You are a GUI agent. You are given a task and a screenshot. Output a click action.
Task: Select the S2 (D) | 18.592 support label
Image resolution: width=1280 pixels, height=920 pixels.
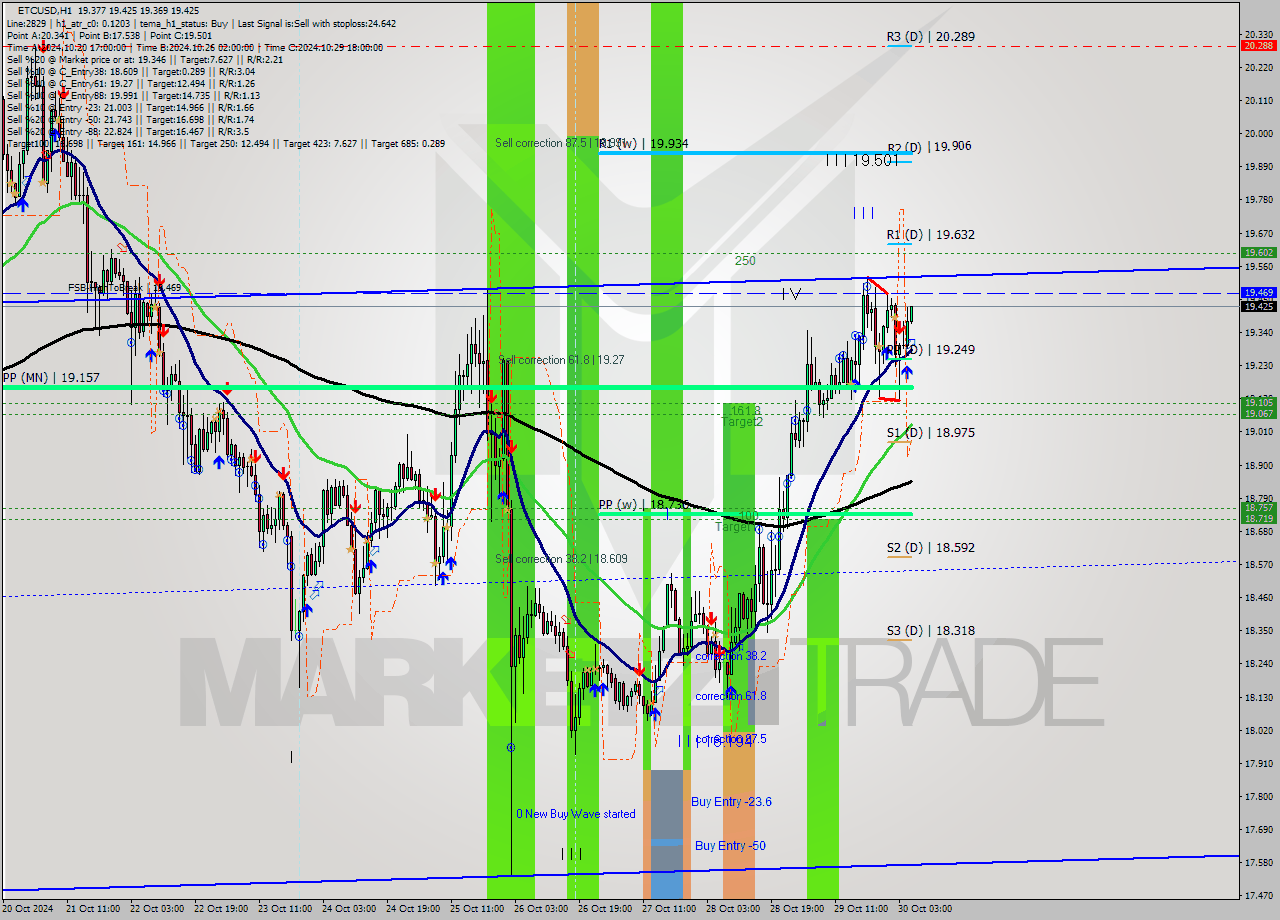click(930, 548)
